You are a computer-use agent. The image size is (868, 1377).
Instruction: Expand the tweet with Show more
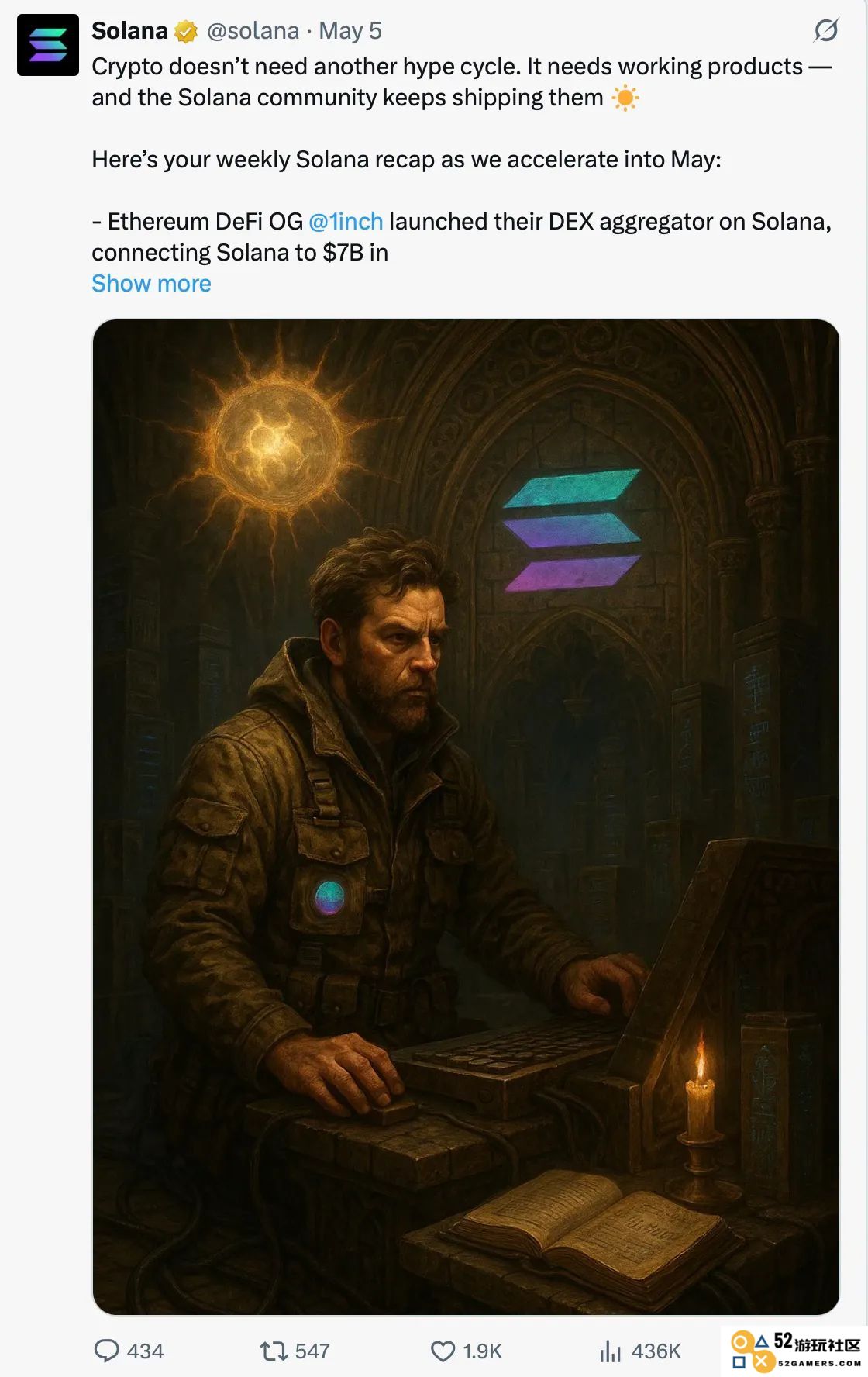[151, 284]
